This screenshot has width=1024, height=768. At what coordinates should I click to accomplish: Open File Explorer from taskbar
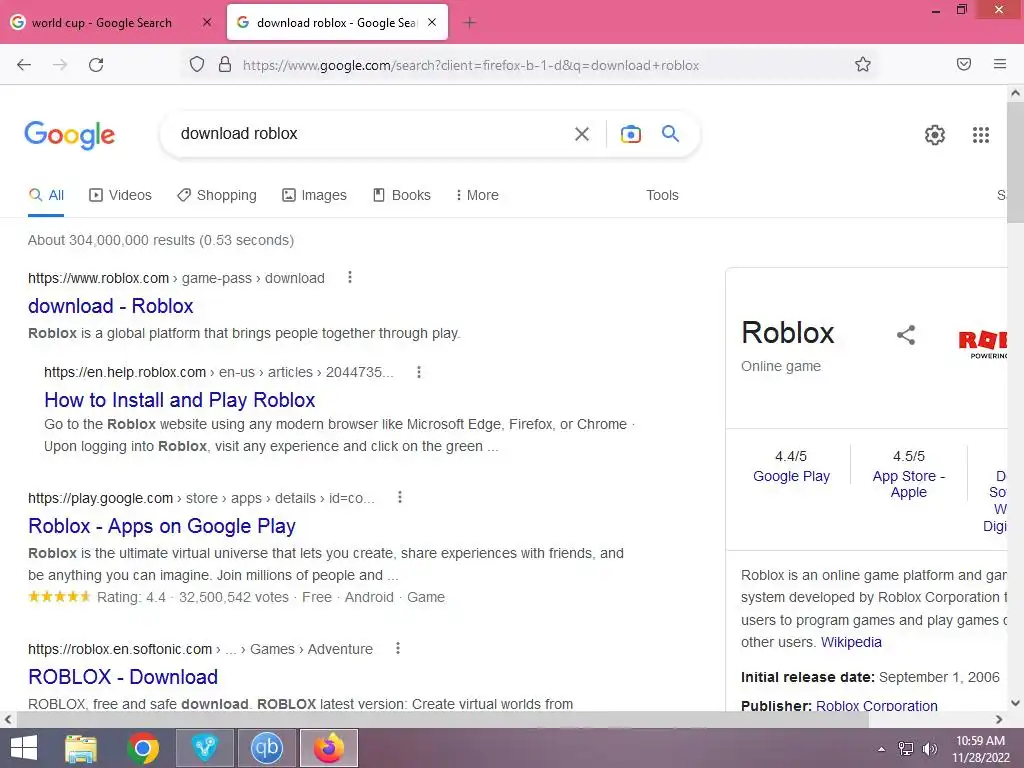pyautogui.click(x=81, y=748)
